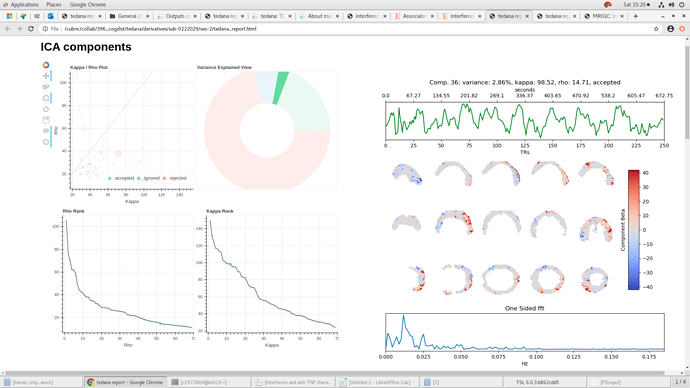Switch to the FSLeyes taskbar window
This screenshot has height=388, width=690.
tap(629, 382)
